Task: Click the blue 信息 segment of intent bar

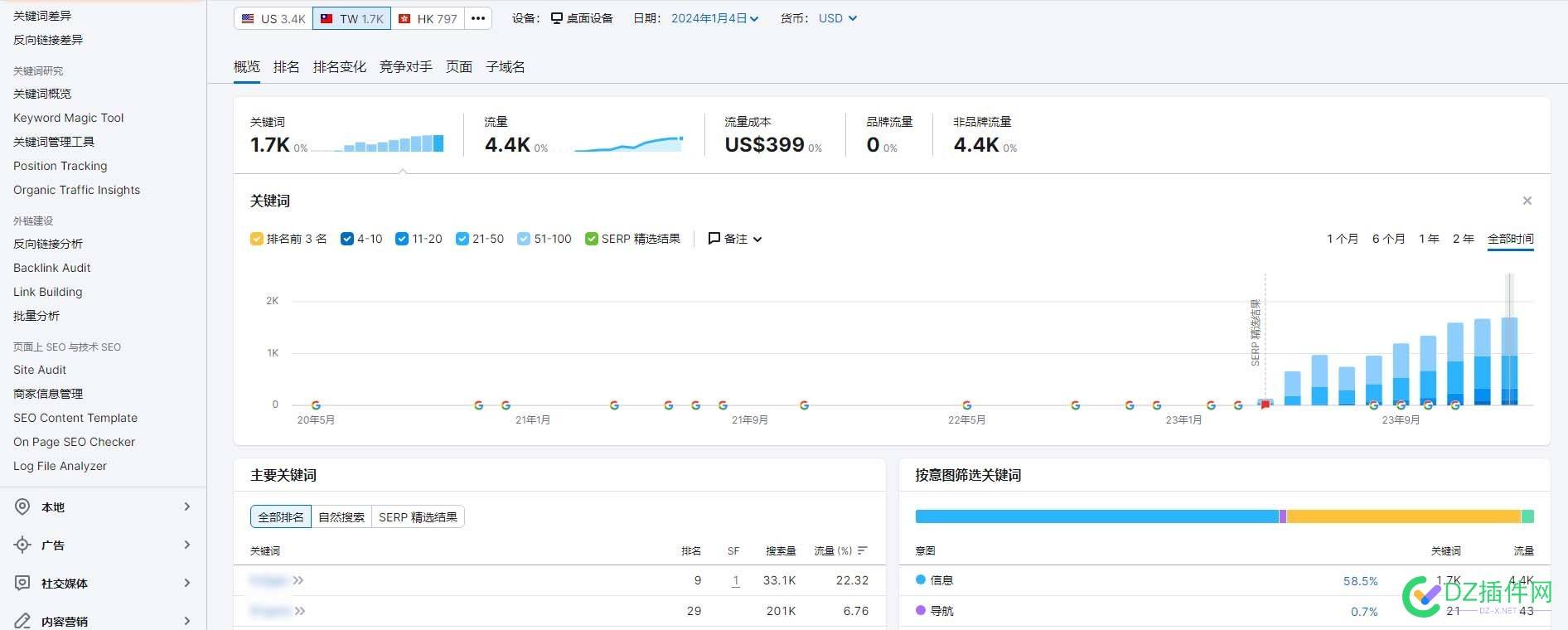Action: click(1096, 516)
